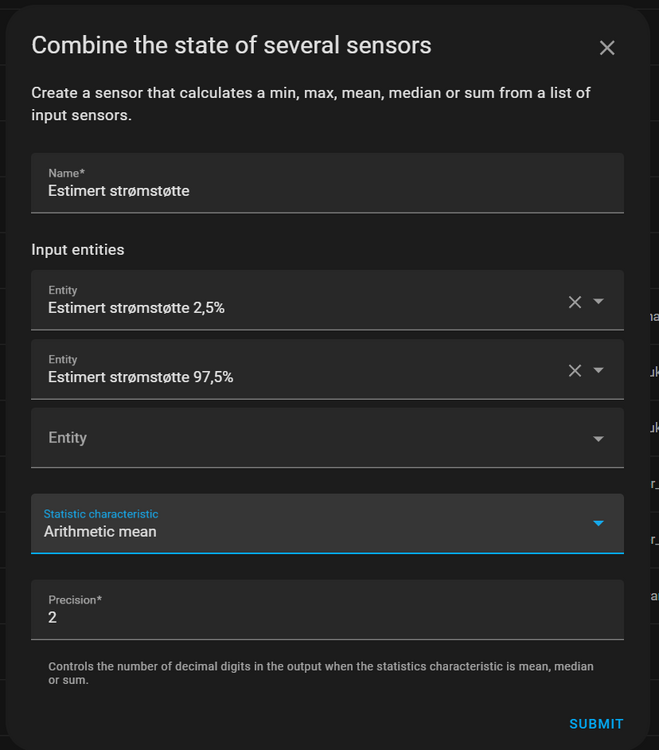This screenshot has height=750, width=659.
Task: Click the Input entities section label
Action: tap(78, 250)
